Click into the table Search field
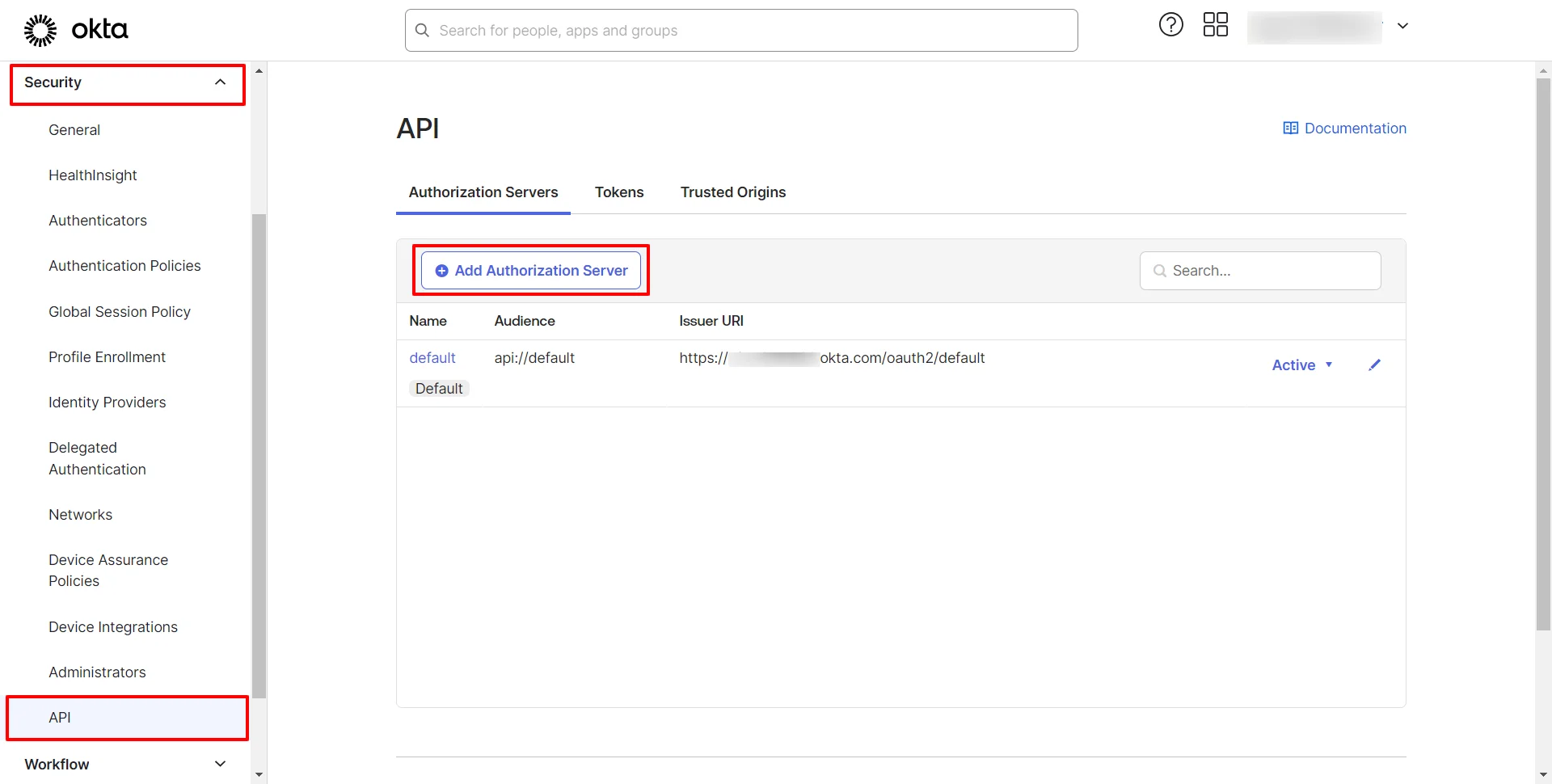The width and height of the screenshot is (1552, 784). tap(1261, 271)
